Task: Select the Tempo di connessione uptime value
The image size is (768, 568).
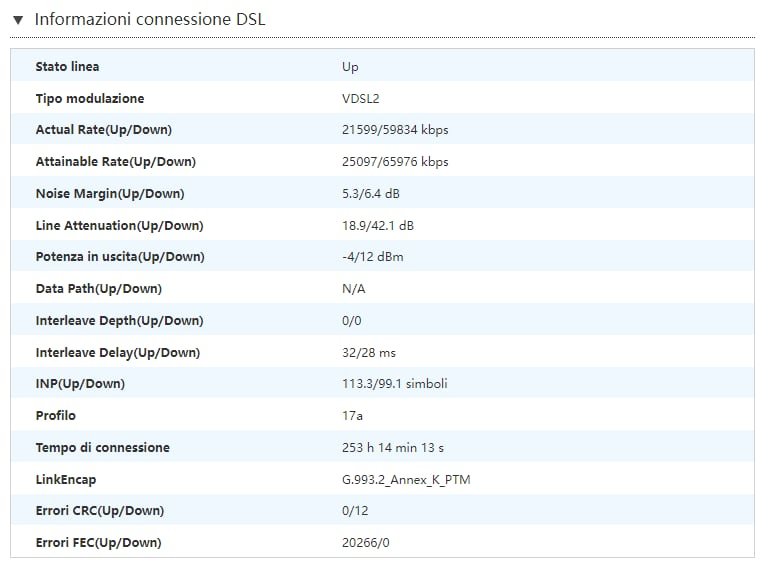Action: tap(392, 448)
